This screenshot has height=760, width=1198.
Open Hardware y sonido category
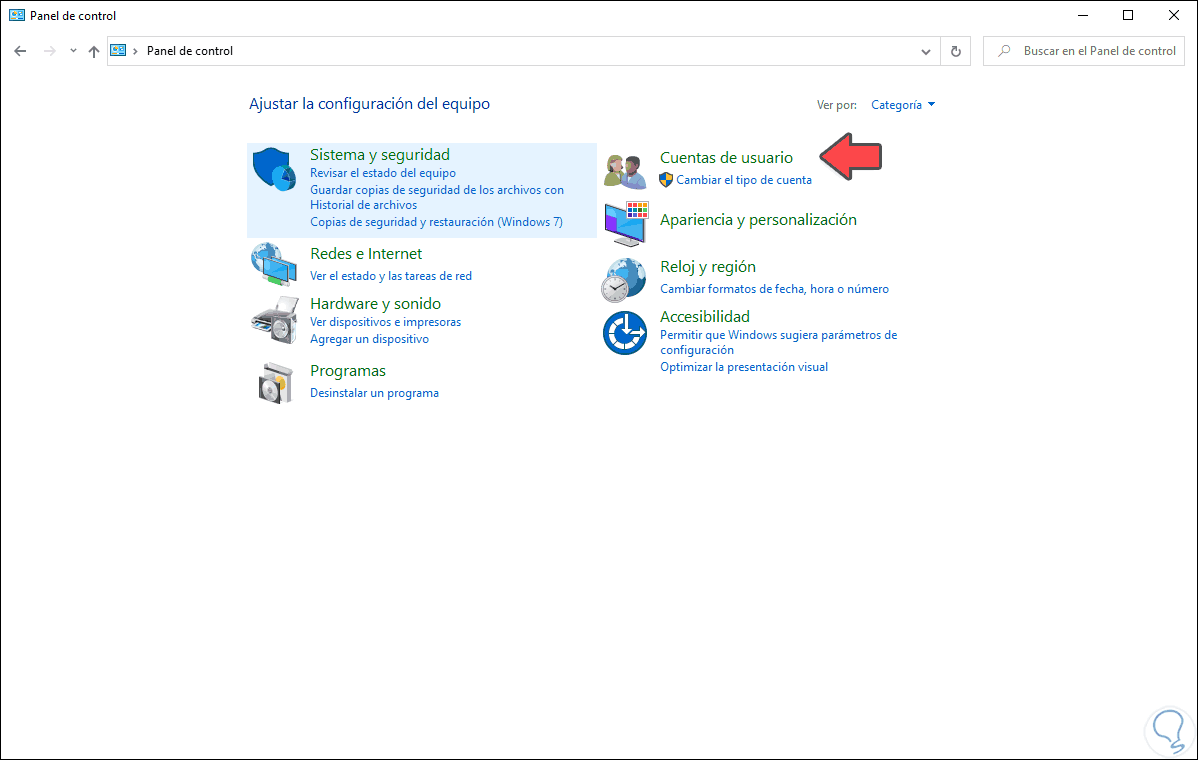click(375, 303)
